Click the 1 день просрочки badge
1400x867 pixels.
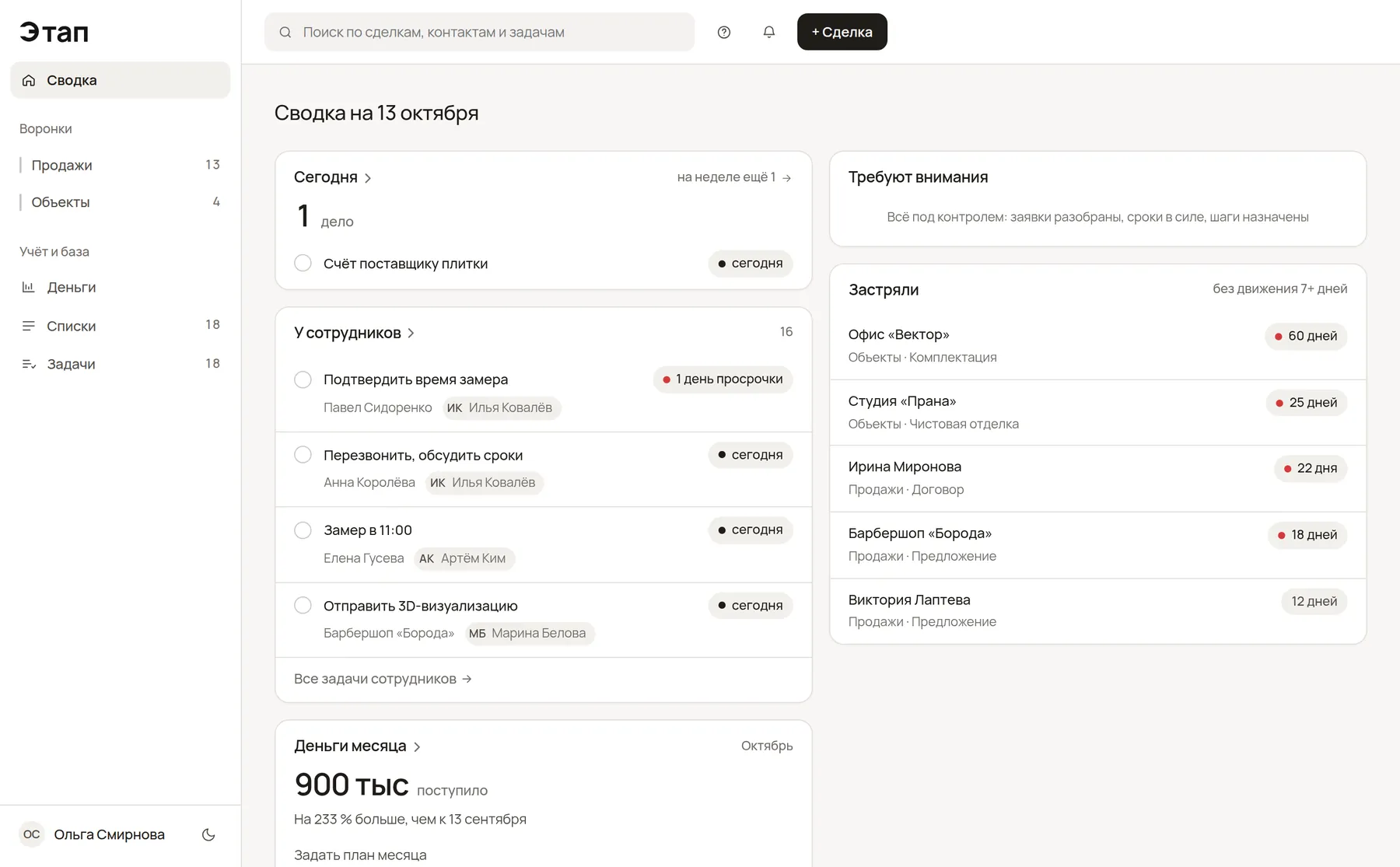coord(723,379)
